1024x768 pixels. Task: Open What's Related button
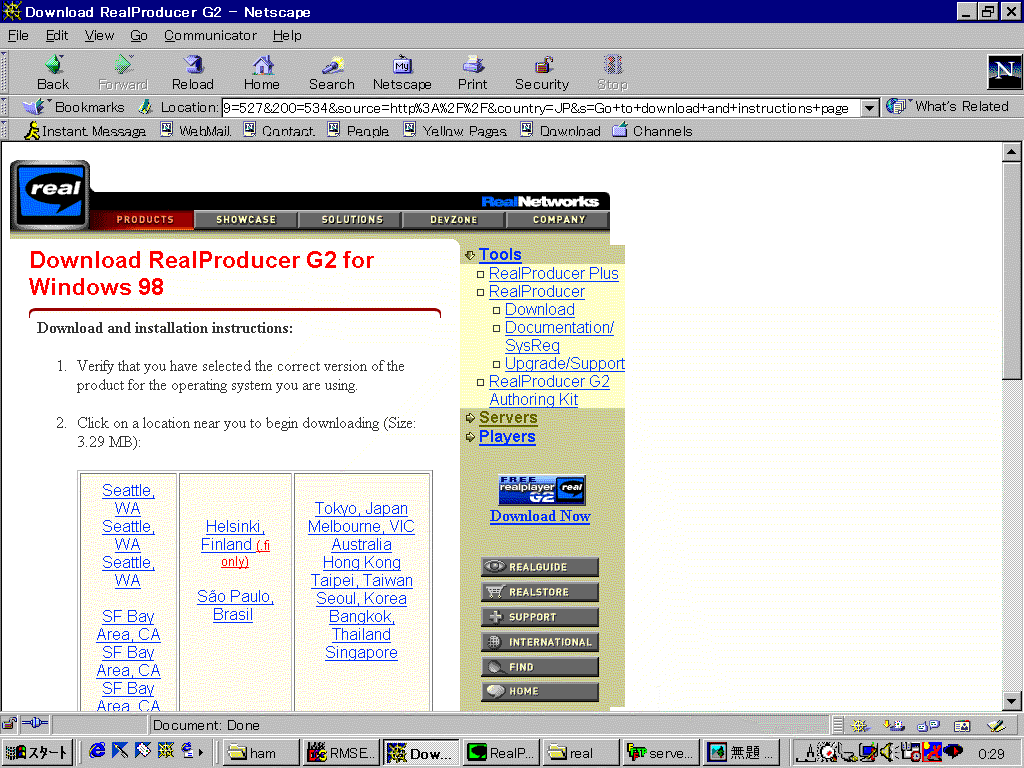coord(948,106)
